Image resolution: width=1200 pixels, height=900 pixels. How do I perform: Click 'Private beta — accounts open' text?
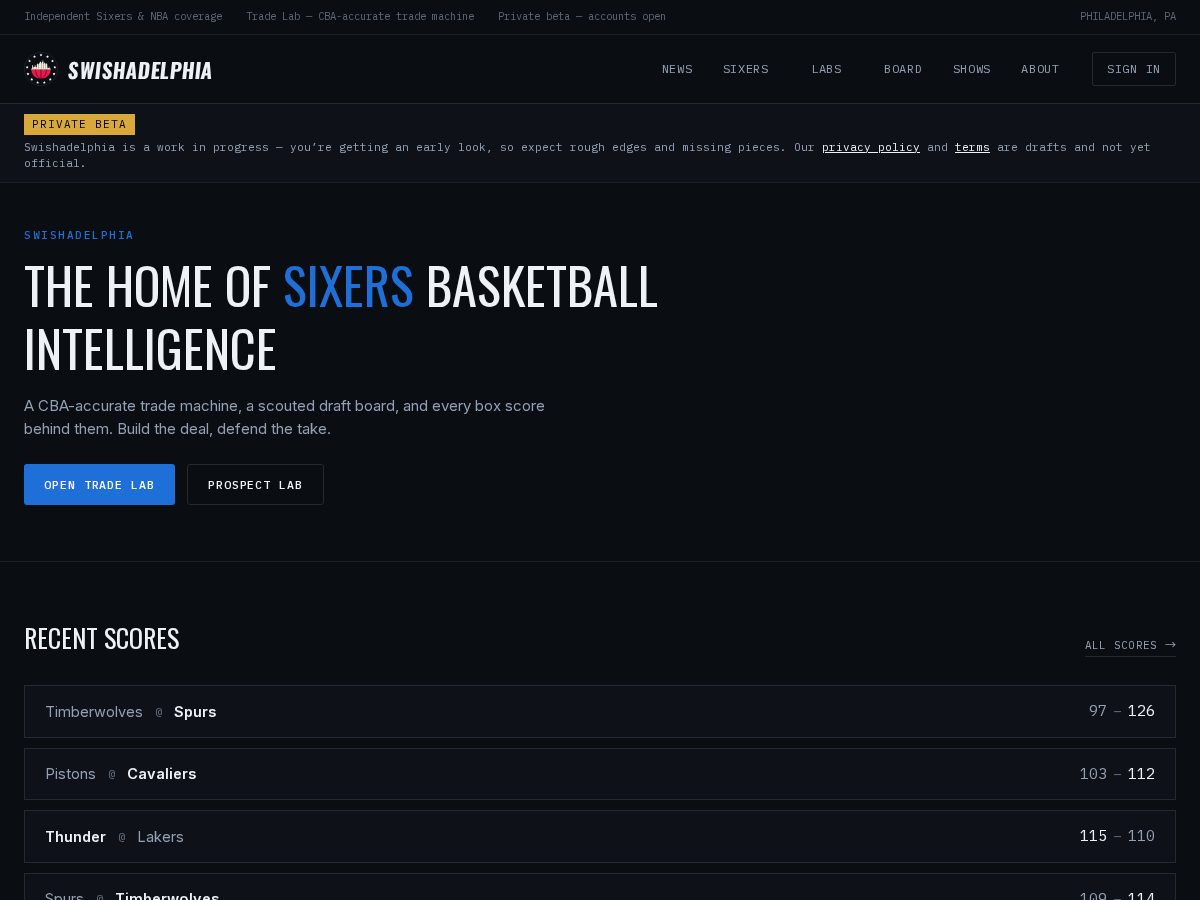click(x=582, y=16)
